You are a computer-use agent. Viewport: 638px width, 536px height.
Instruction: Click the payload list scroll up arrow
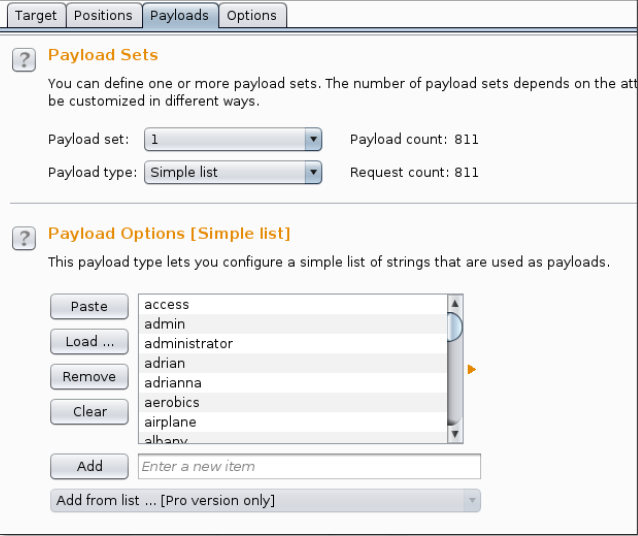tap(455, 303)
